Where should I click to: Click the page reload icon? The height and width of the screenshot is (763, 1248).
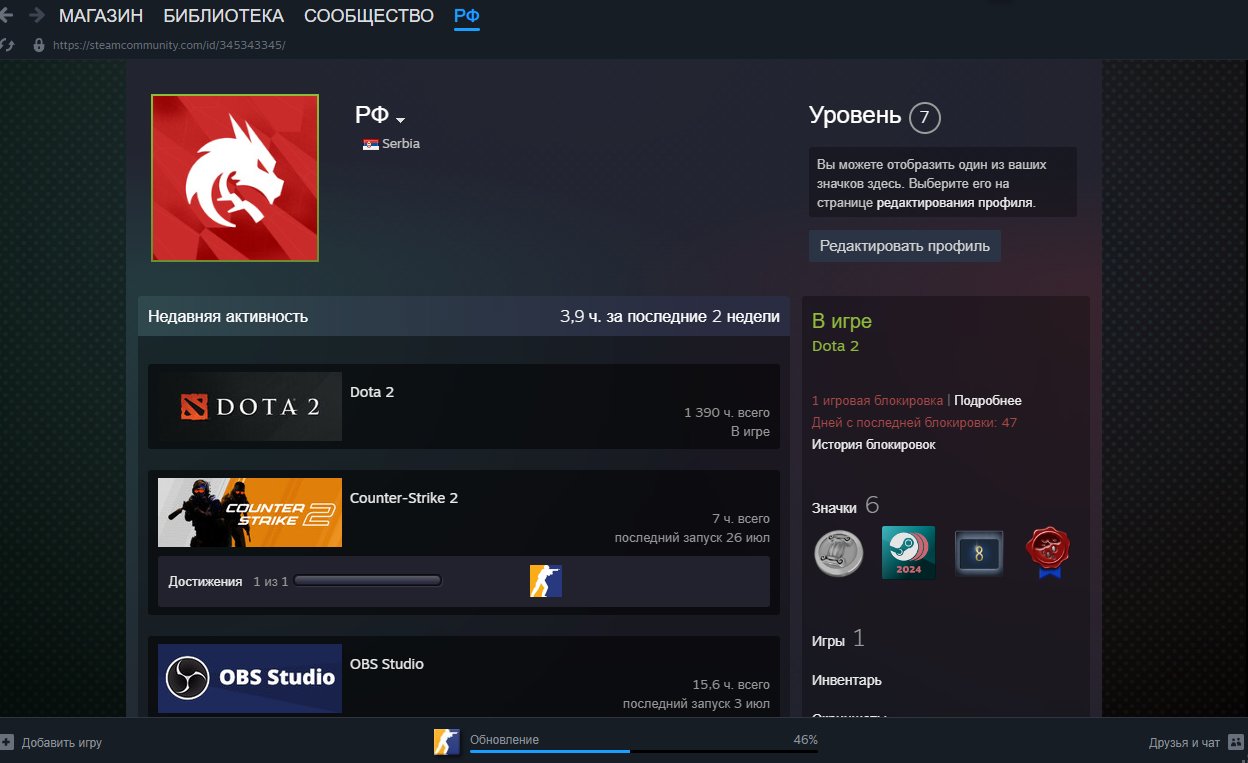point(7,45)
